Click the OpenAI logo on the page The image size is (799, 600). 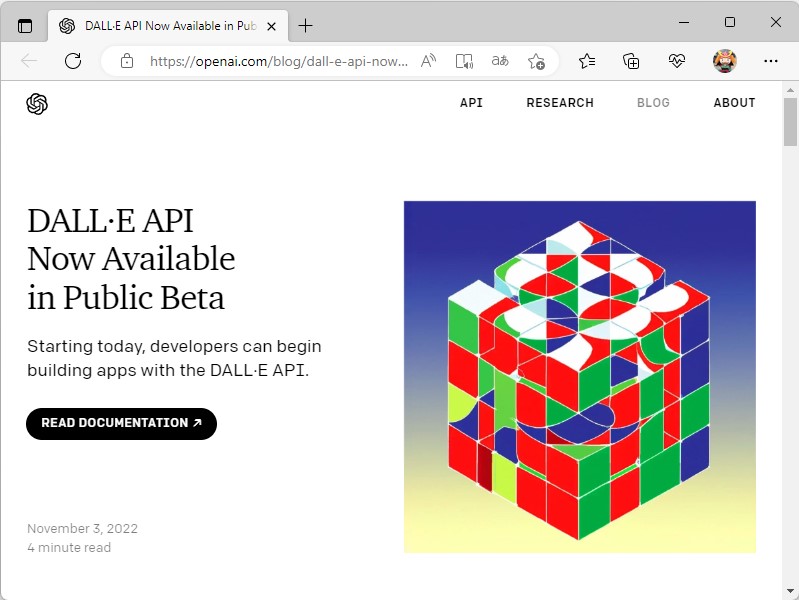click(37, 103)
